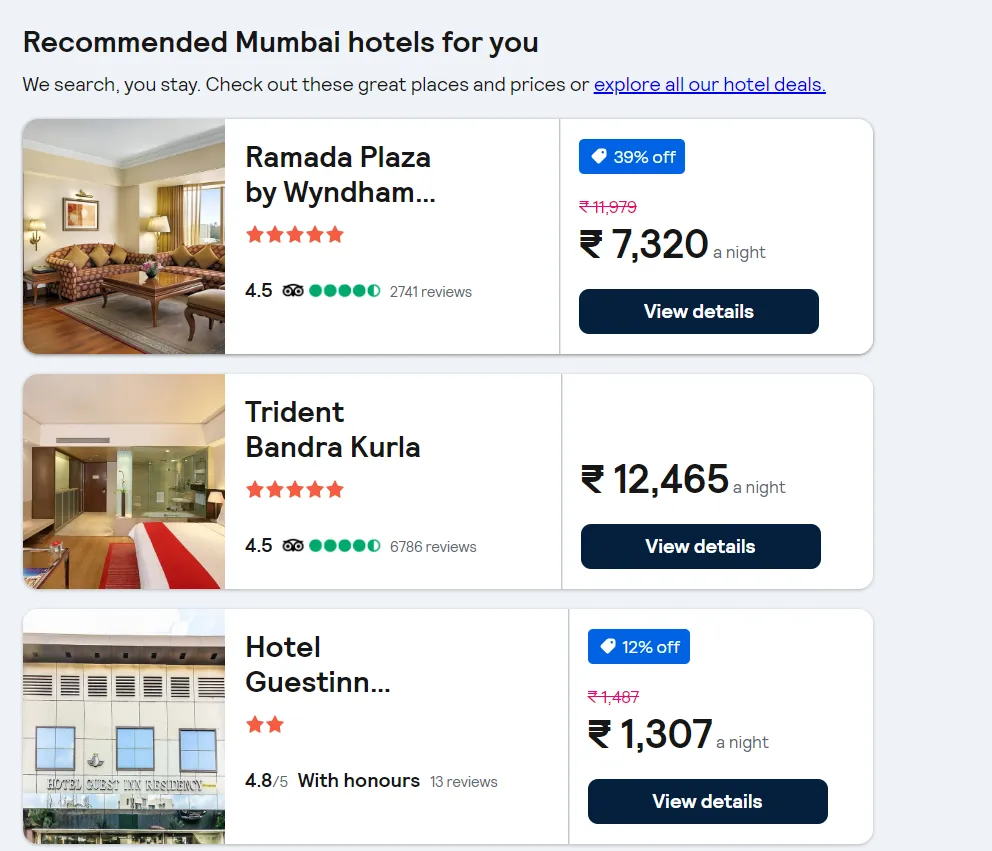The image size is (992, 851).
Task: Click Ramada Plaza TripAdvisor owl icon
Action: click(x=293, y=291)
